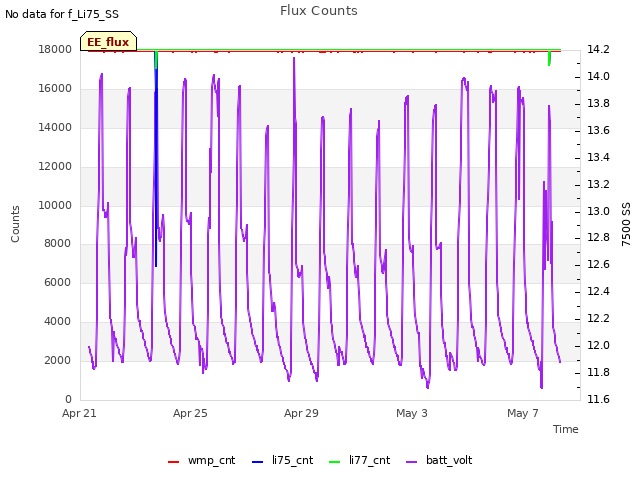Screen dimensions: 640x480
Task: Click the Time axis label
Action: (566, 429)
